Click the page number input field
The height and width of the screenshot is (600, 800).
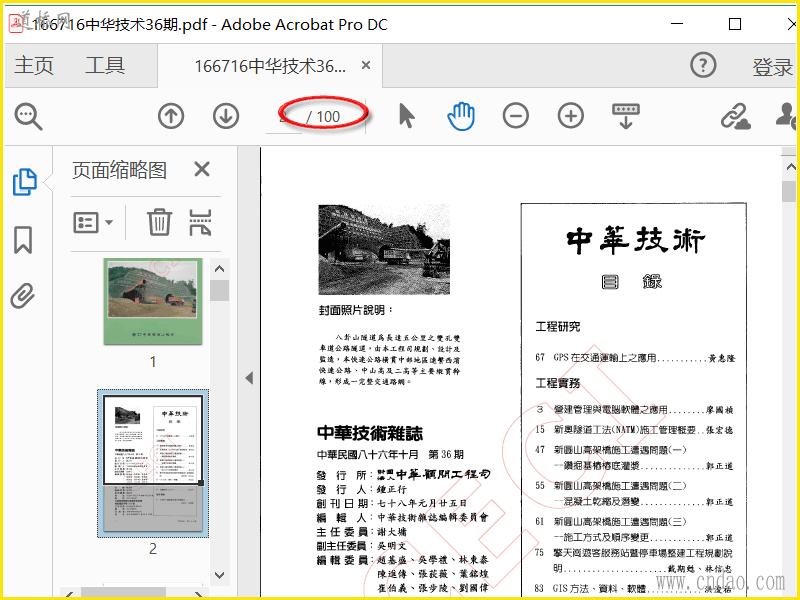point(284,117)
